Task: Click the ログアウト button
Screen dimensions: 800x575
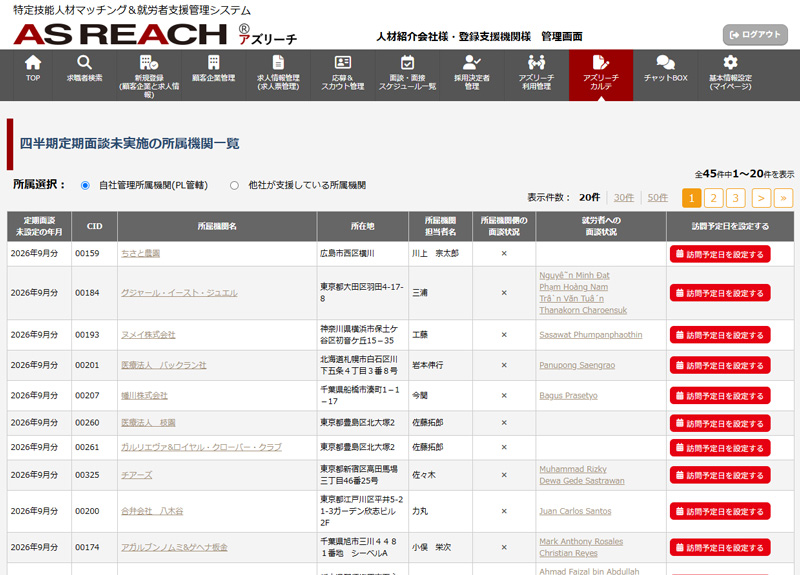Action: [x=755, y=35]
